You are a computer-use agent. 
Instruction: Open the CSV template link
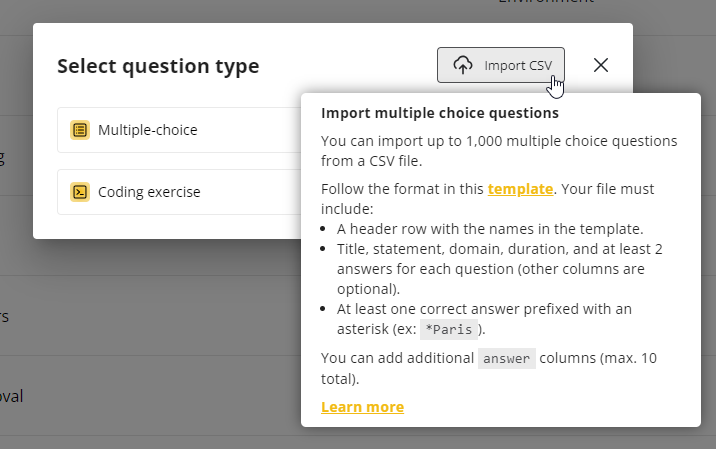click(520, 189)
